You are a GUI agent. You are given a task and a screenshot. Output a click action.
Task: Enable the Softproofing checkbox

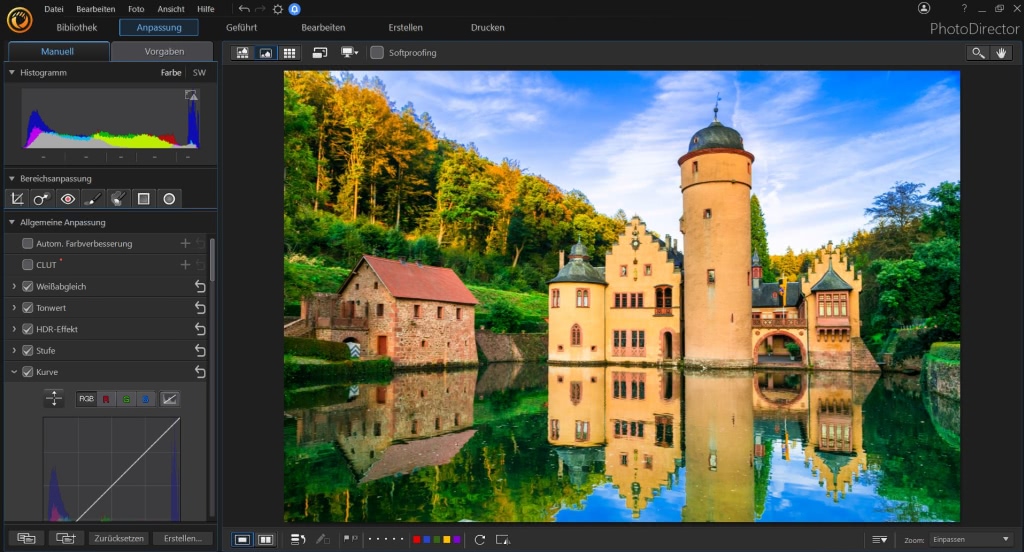[377, 53]
